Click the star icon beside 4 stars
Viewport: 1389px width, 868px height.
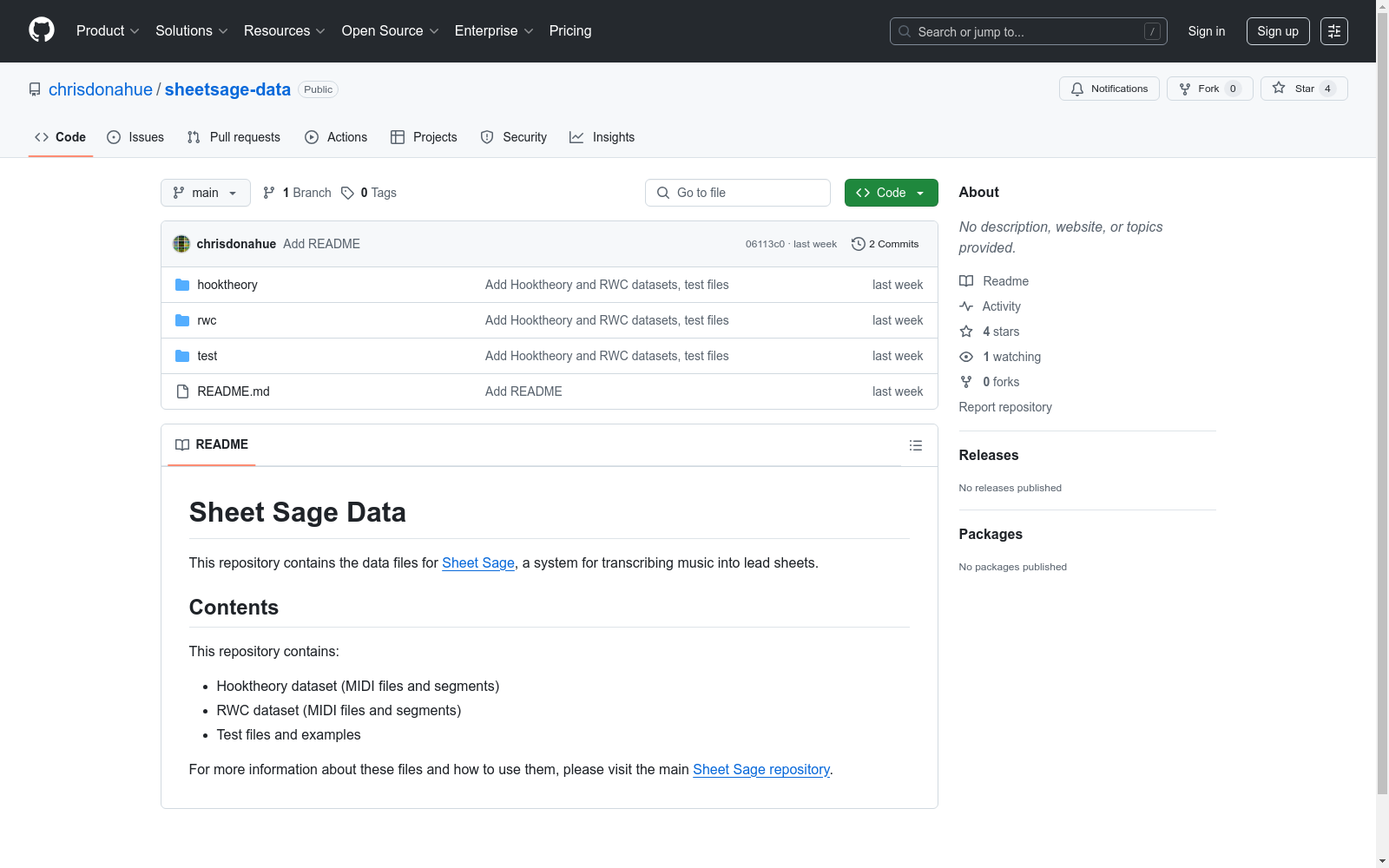tap(966, 332)
